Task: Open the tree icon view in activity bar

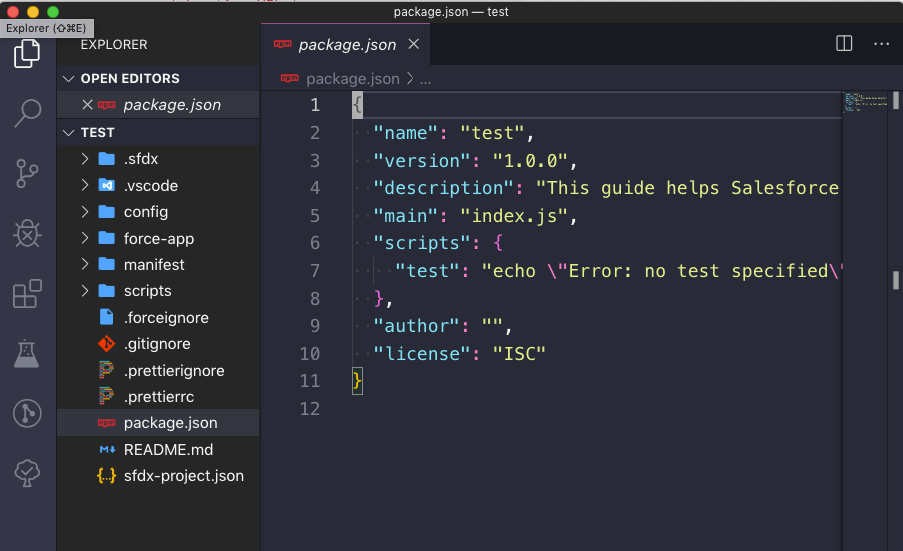Action: pyautogui.click(x=27, y=473)
